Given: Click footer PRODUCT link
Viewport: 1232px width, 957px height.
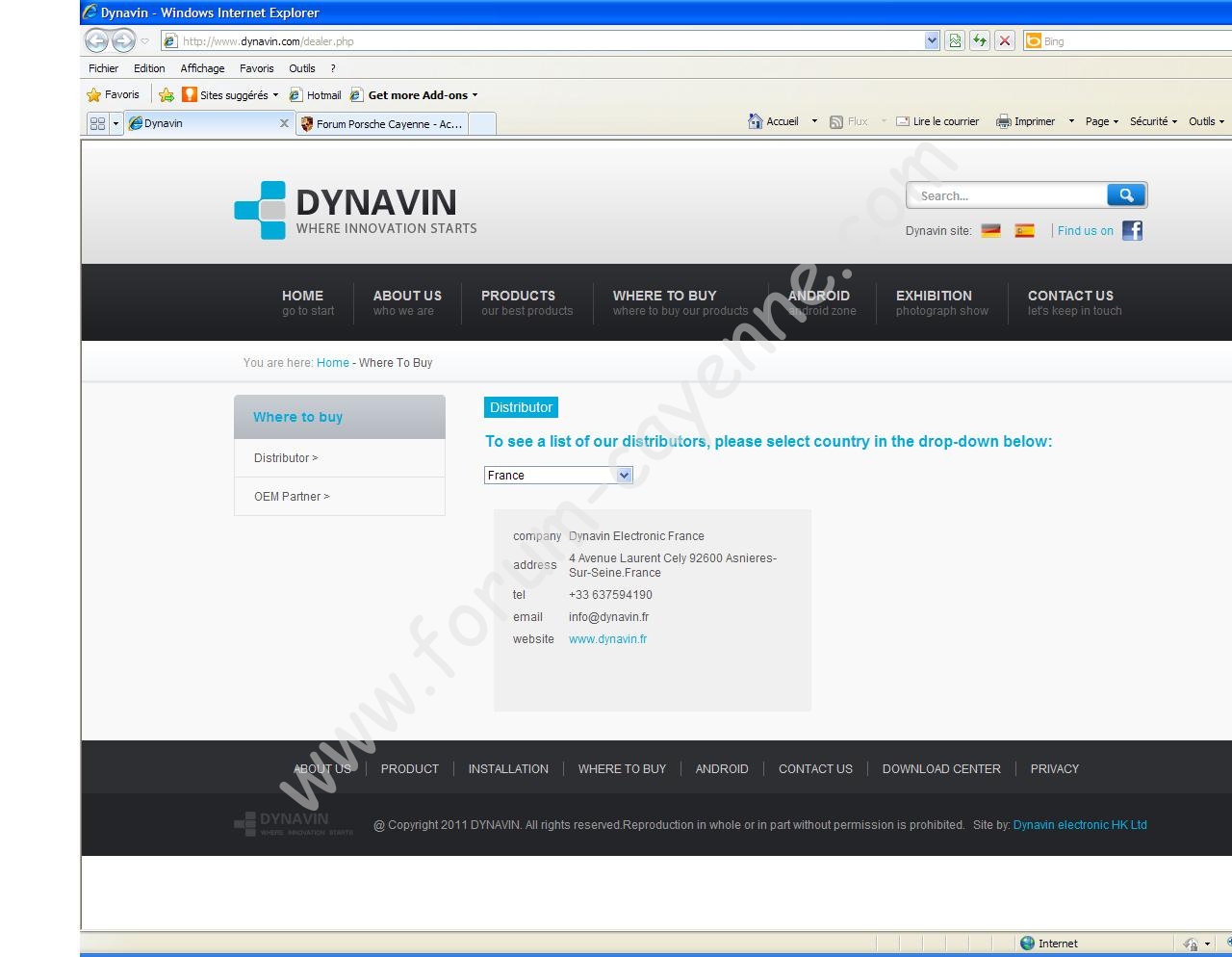Looking at the screenshot, I should coord(409,769).
